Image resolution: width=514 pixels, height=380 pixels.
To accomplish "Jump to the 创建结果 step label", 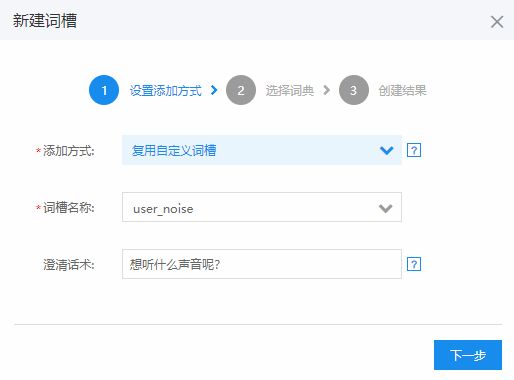I will point(402,90).
